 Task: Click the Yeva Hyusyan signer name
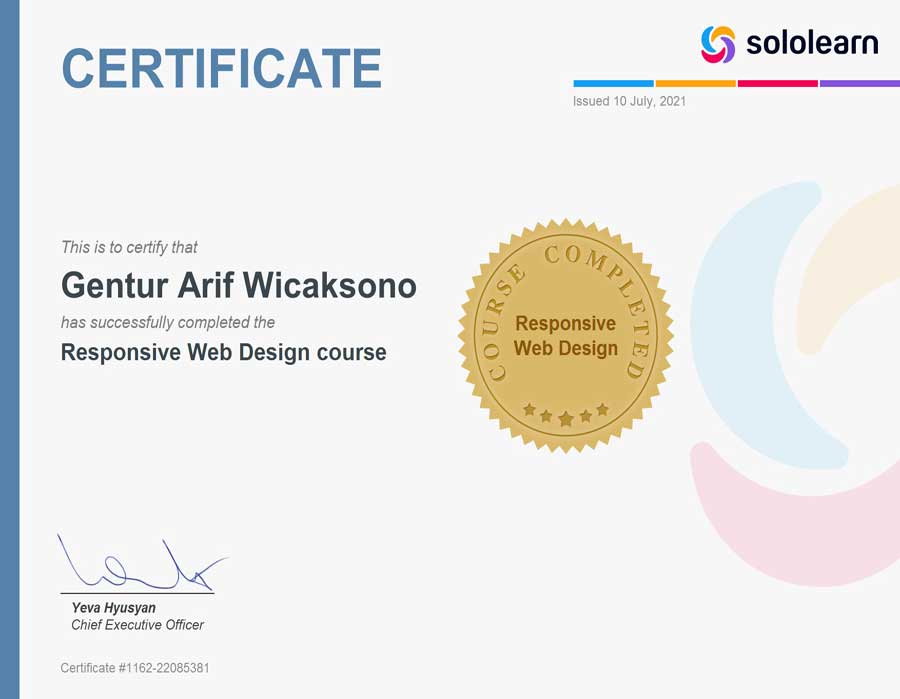[x=113, y=607]
